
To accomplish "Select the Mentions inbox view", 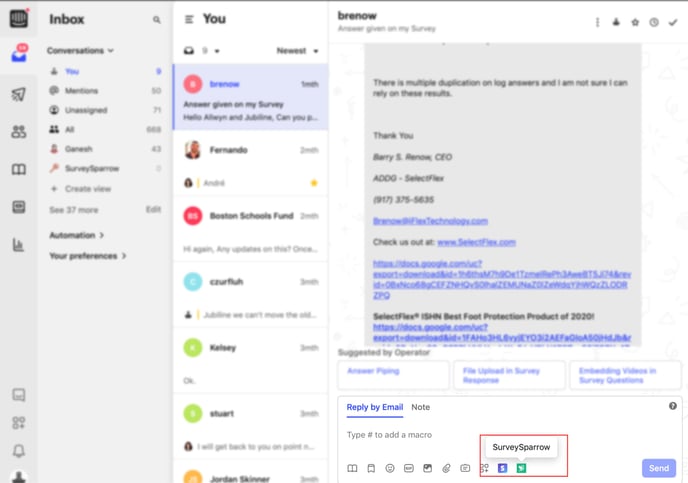I will (84, 91).
